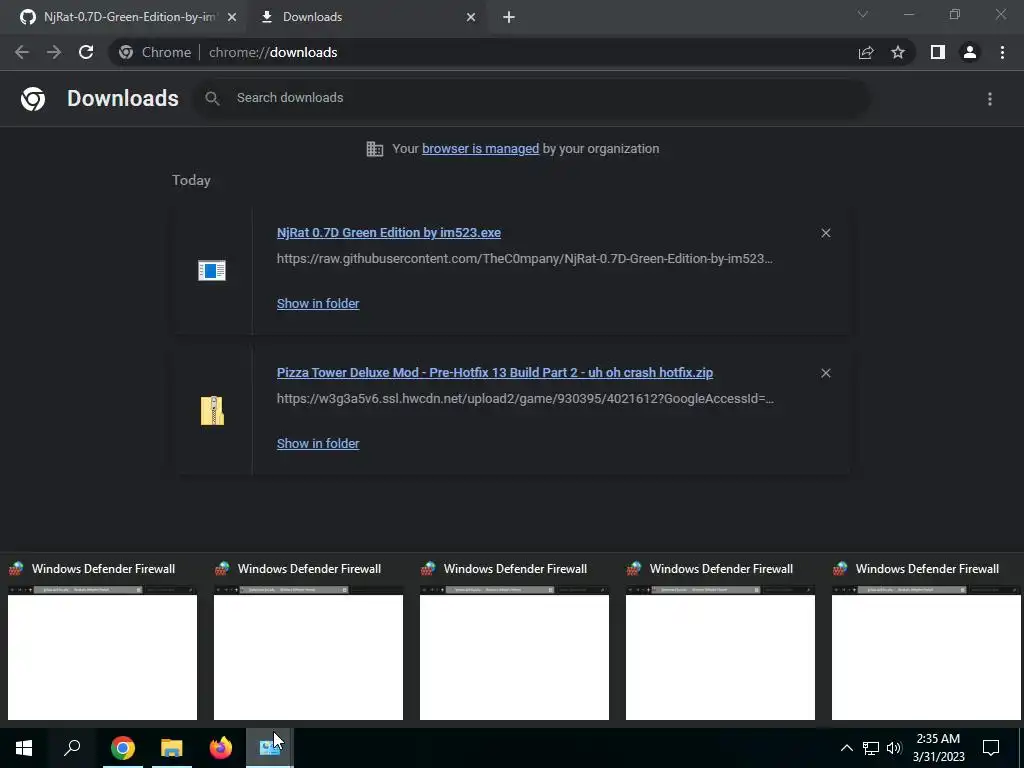Open the profile account icon
The width and height of the screenshot is (1024, 768).
point(970,52)
